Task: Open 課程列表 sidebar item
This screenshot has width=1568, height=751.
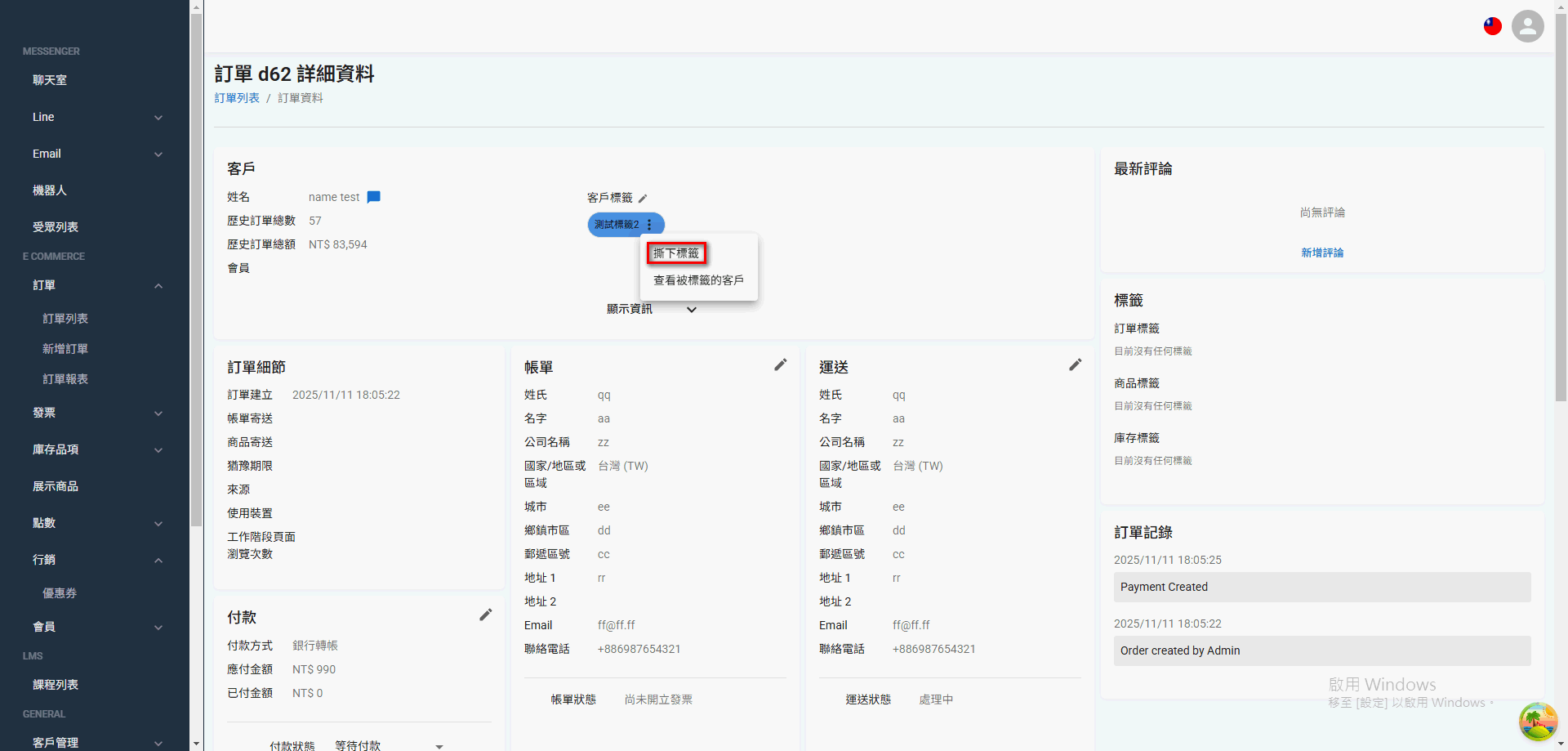Action: click(x=56, y=685)
